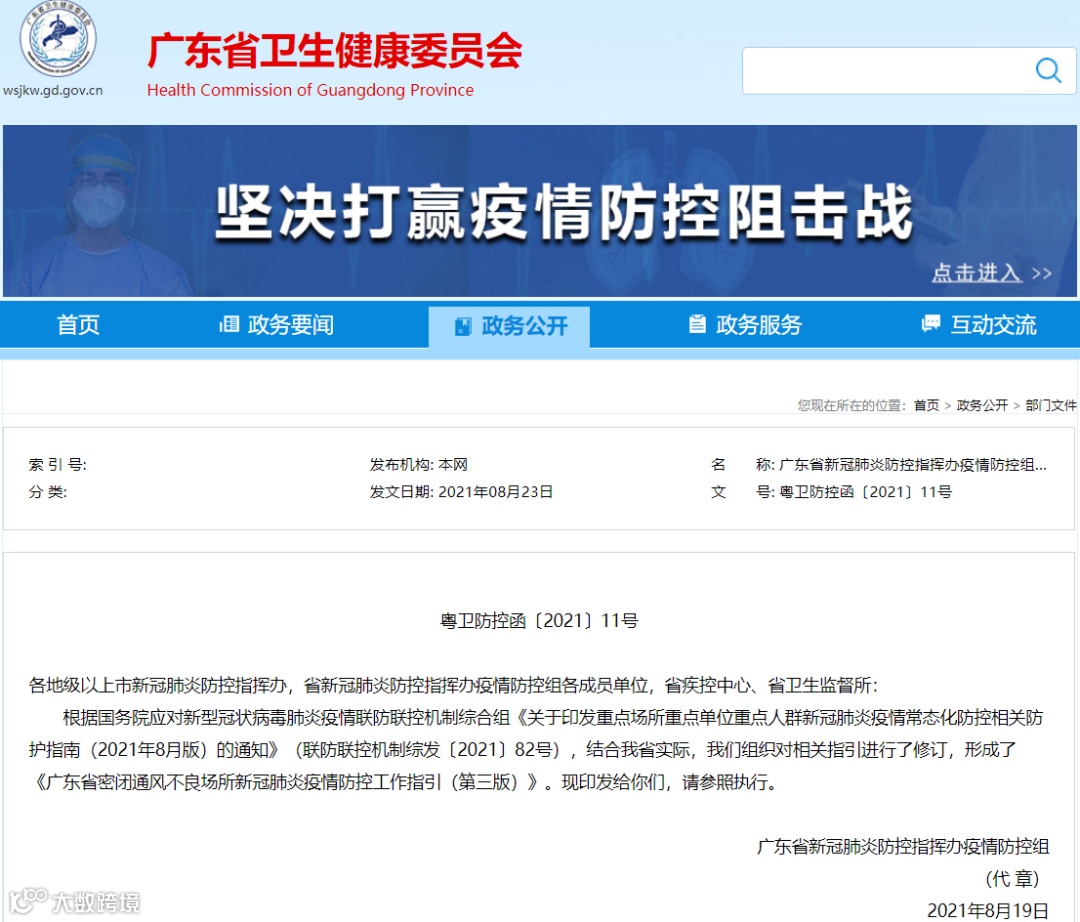This screenshot has width=1080, height=922.
Task: Click the 广东省卫生健康委员会 site title
Action: click(x=335, y=51)
